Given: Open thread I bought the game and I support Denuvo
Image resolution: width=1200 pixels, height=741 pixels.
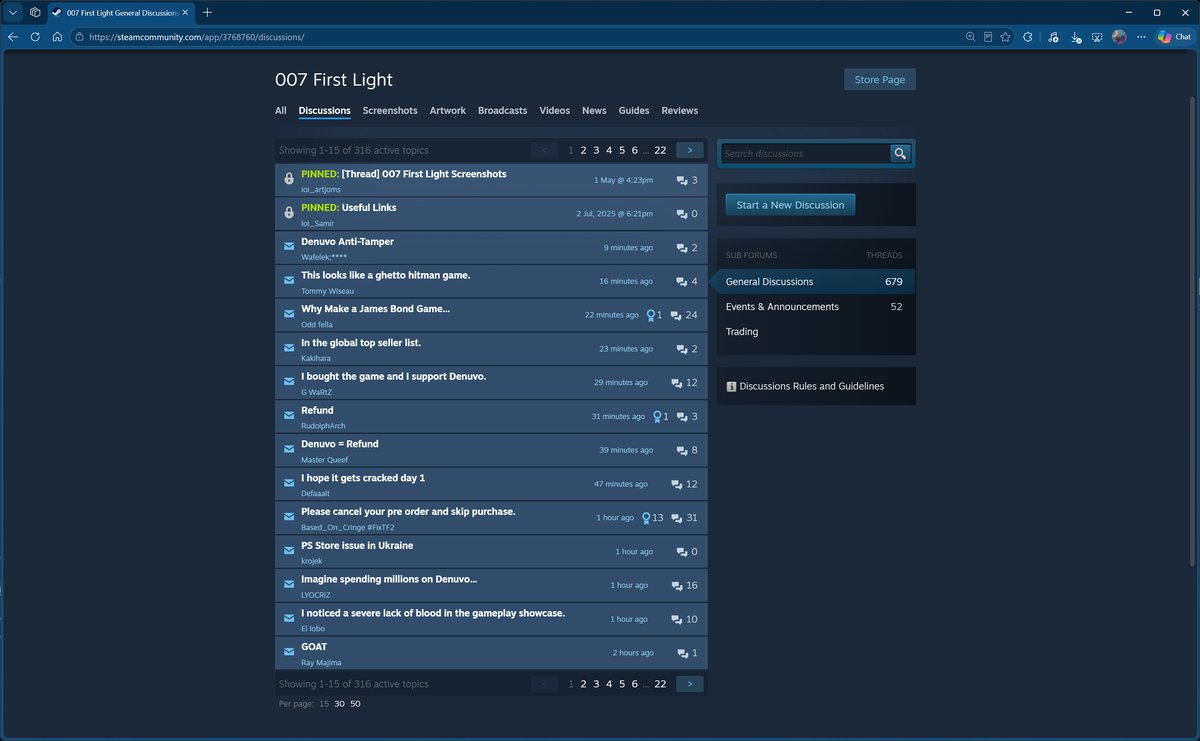Looking at the screenshot, I should tap(394, 377).
